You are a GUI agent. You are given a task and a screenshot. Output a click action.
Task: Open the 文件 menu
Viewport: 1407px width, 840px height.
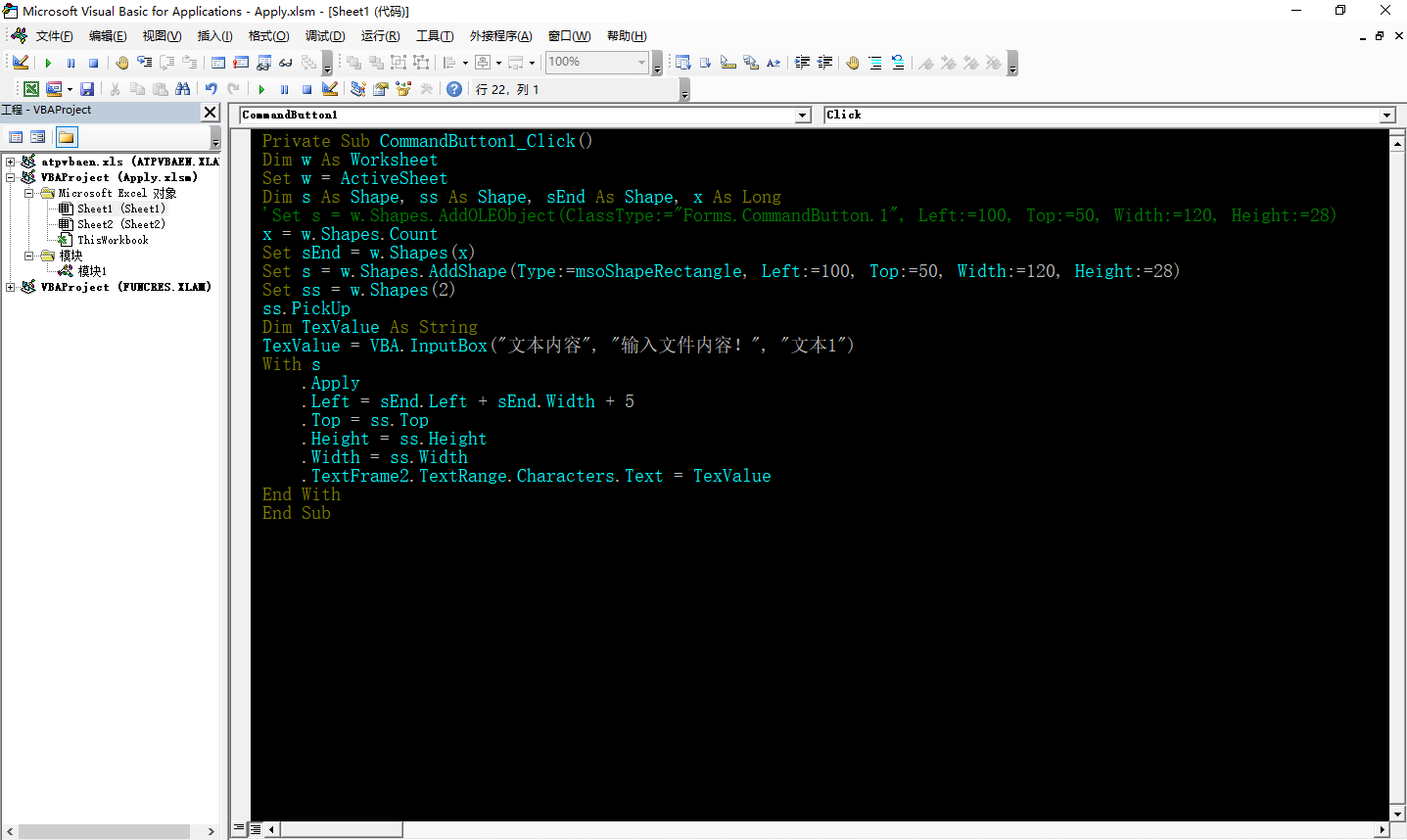[54, 36]
